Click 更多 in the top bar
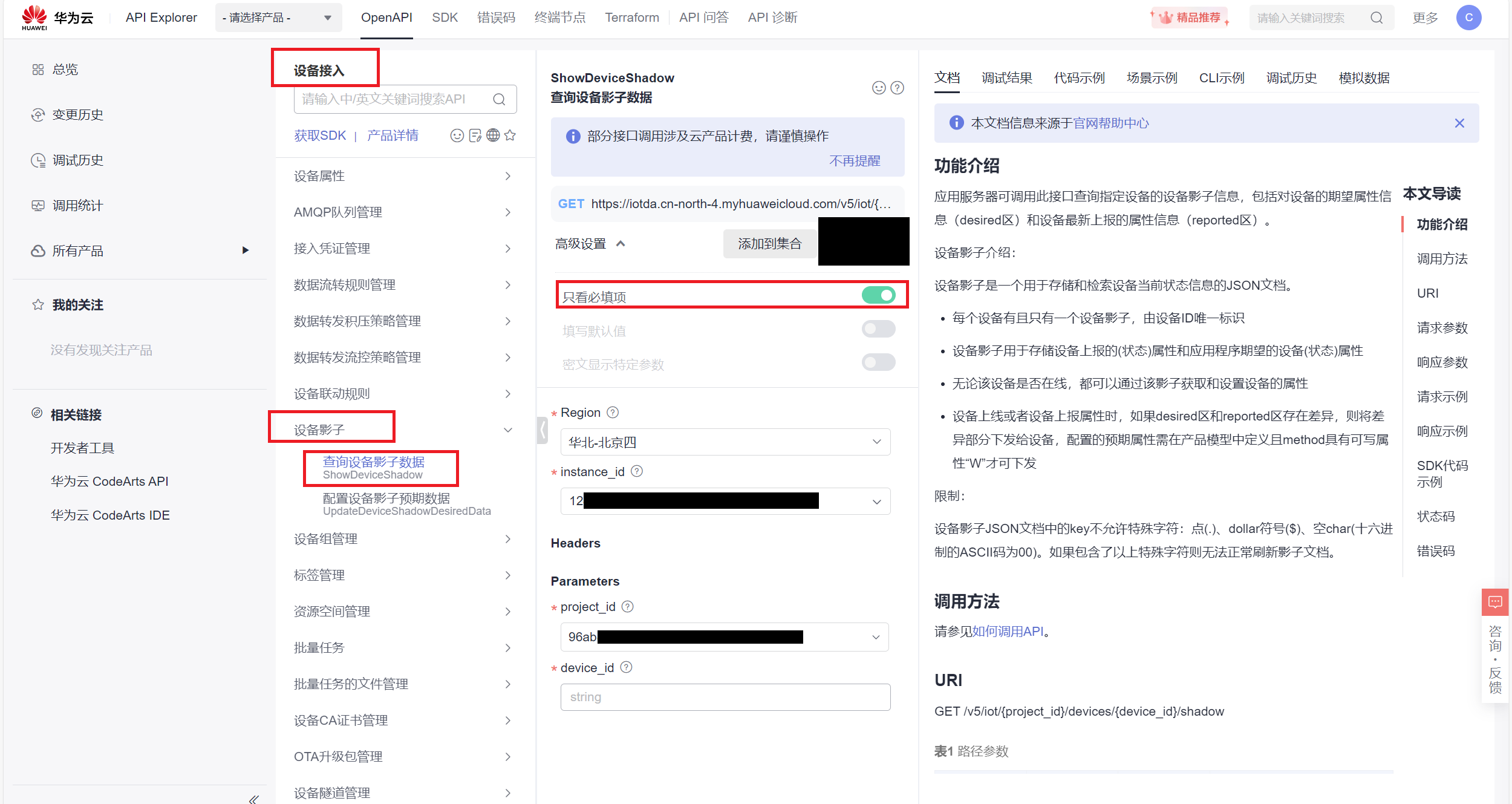This screenshot has height=804, width=1512. pos(1425,18)
